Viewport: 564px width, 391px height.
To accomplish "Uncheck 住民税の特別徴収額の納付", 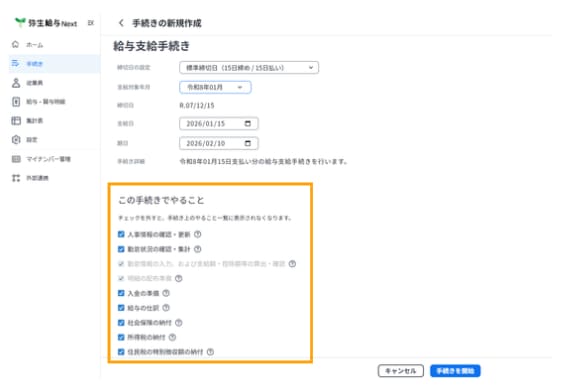I will (x=121, y=352).
